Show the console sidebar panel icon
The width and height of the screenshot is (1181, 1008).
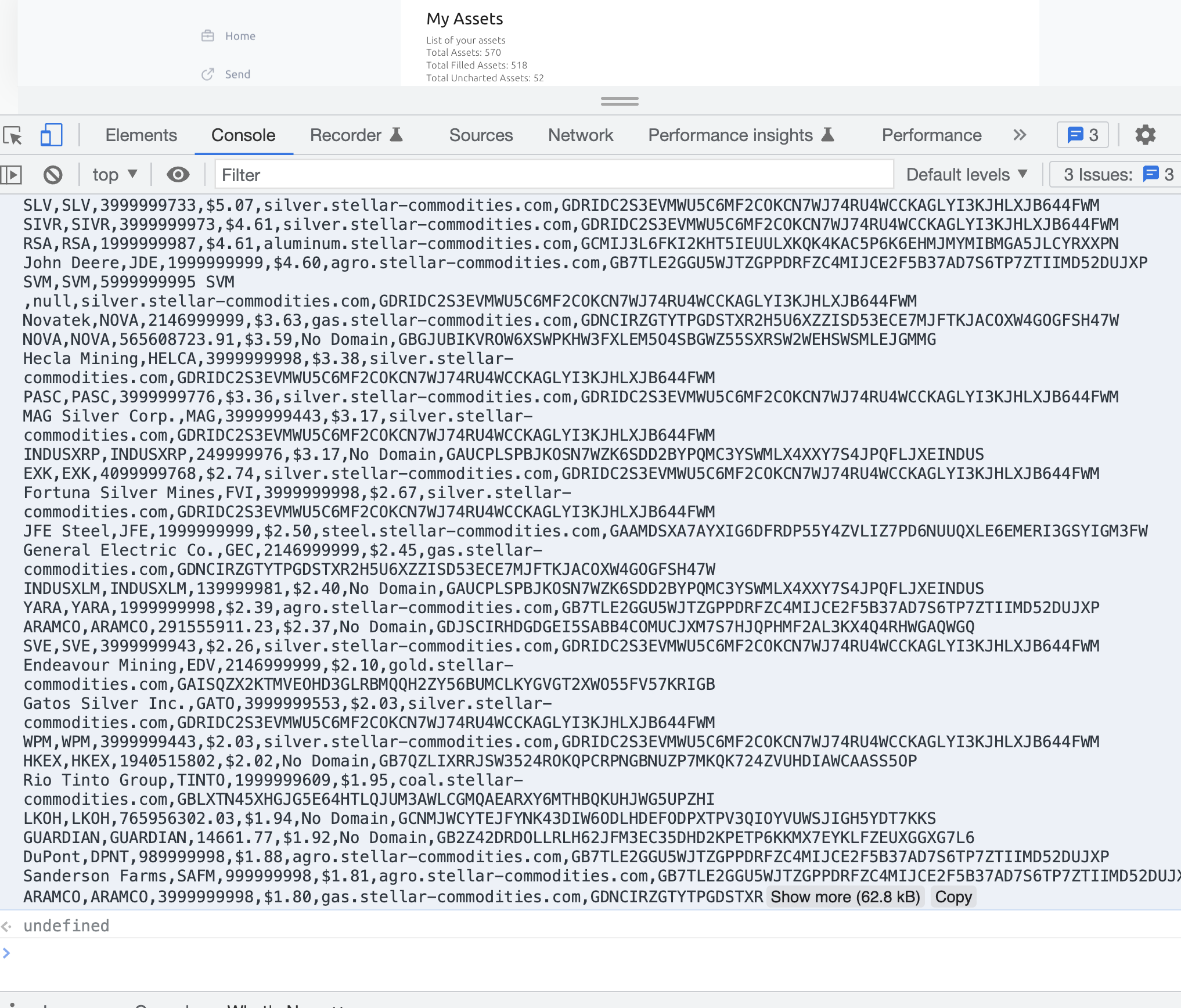pyautogui.click(x=12, y=175)
